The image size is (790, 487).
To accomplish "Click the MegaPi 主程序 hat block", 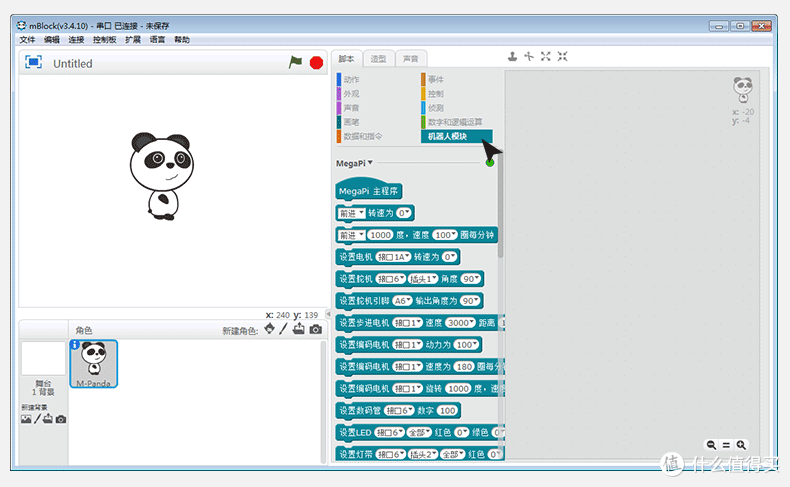I will [x=368, y=189].
